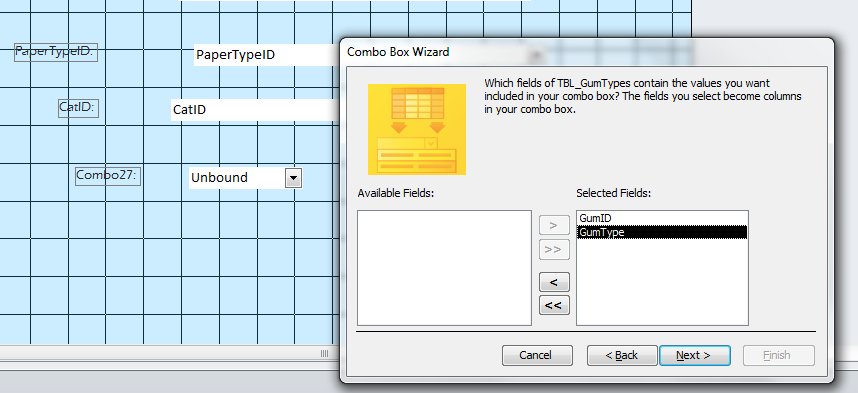Click the double right arrow add-all button
This screenshot has height=393, width=858.
[554, 249]
